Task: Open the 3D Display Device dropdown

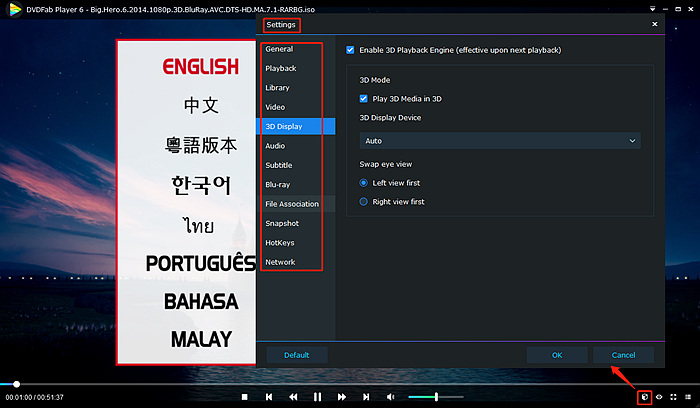Action: click(x=500, y=141)
